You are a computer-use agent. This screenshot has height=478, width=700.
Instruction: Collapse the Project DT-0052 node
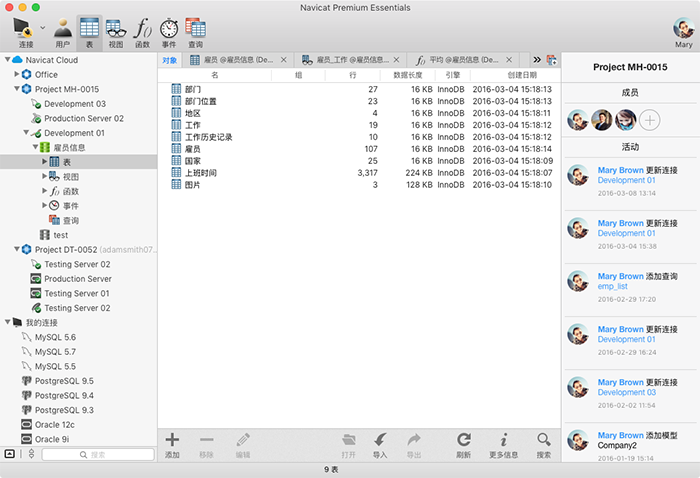17,249
